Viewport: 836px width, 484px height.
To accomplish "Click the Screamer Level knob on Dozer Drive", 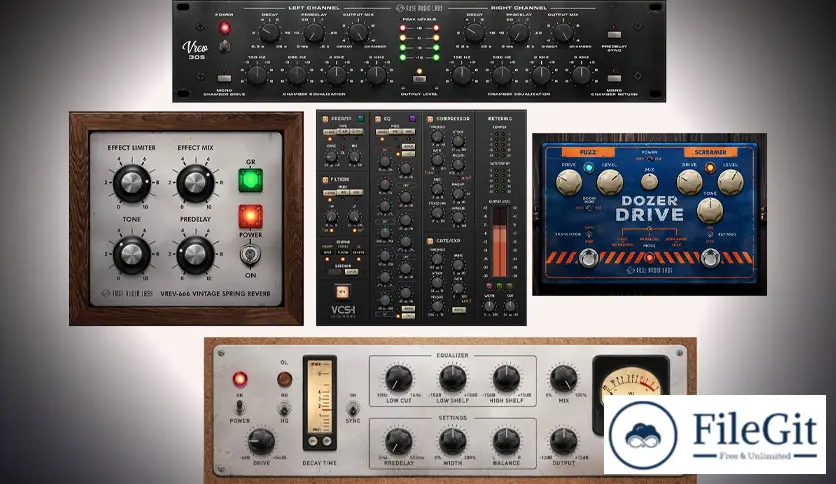I will point(731,182).
